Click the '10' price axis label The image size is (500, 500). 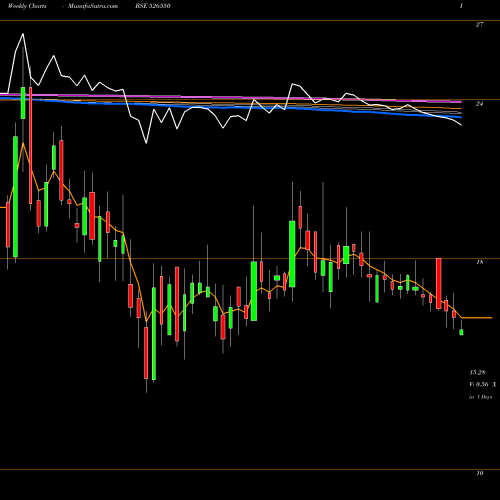pos(479,473)
